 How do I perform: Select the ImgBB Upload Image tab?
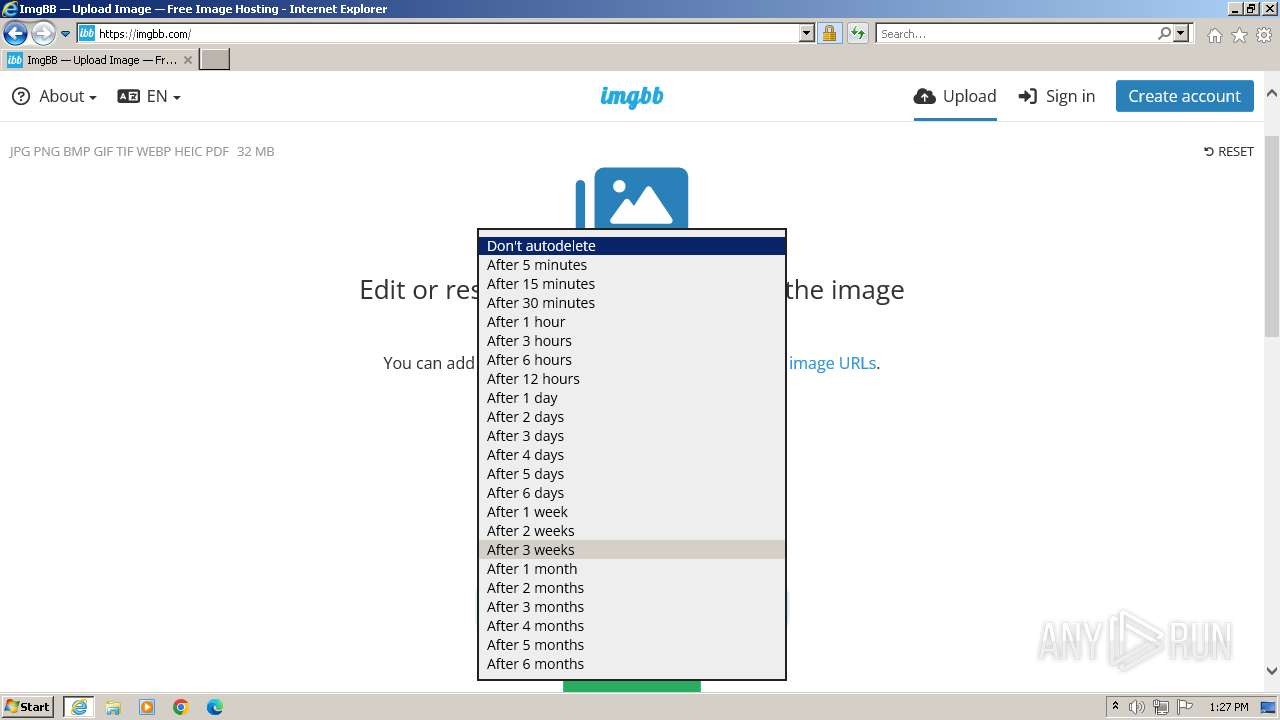click(100, 60)
